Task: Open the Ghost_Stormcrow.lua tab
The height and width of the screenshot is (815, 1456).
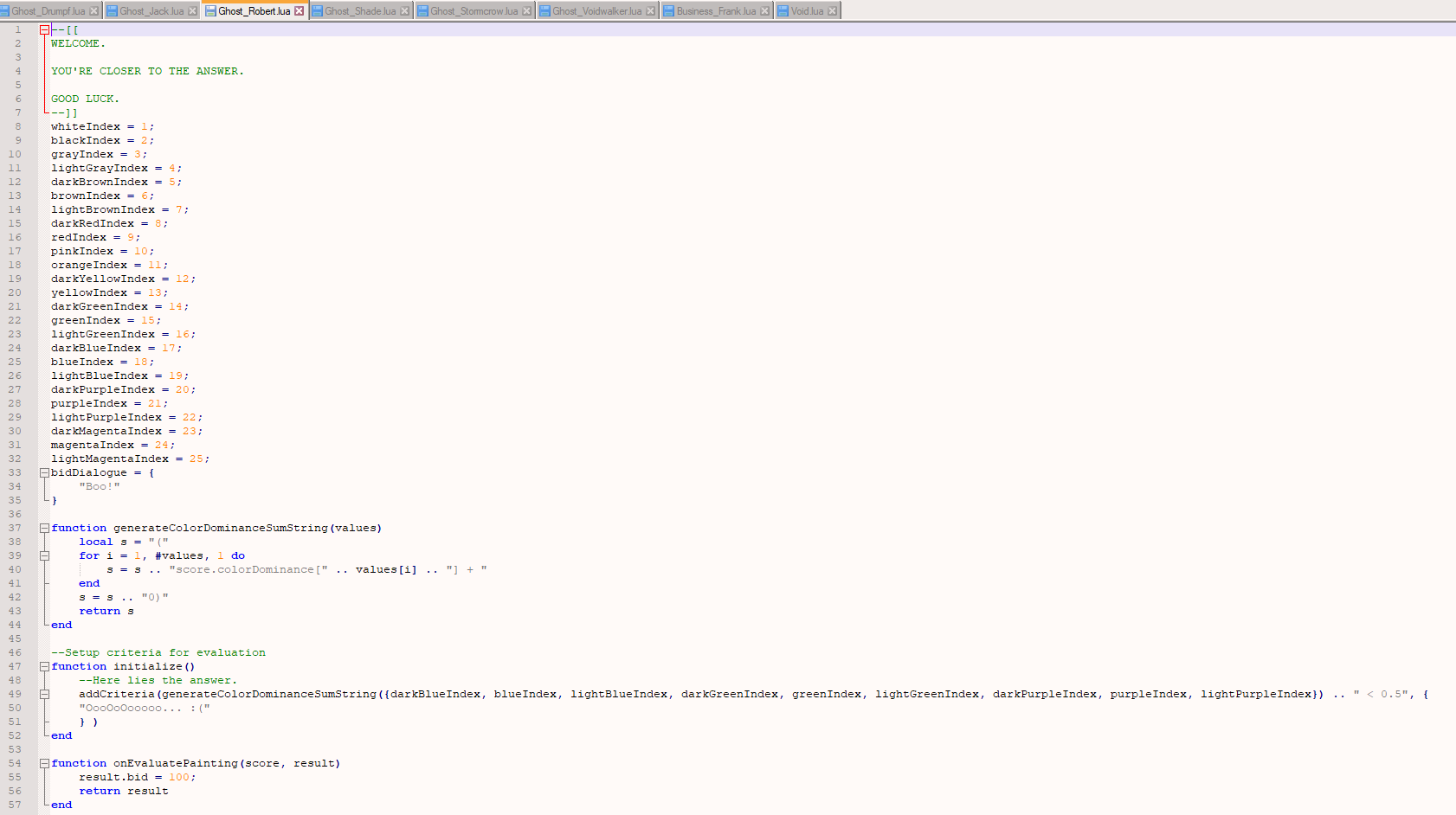Action: (474, 11)
